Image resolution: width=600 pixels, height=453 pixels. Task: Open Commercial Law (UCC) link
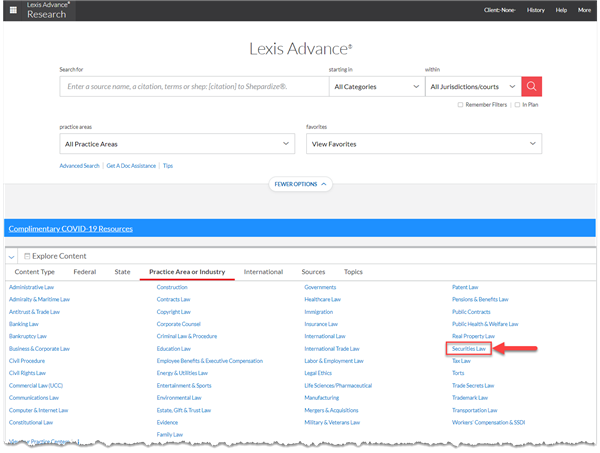[x=36, y=386]
